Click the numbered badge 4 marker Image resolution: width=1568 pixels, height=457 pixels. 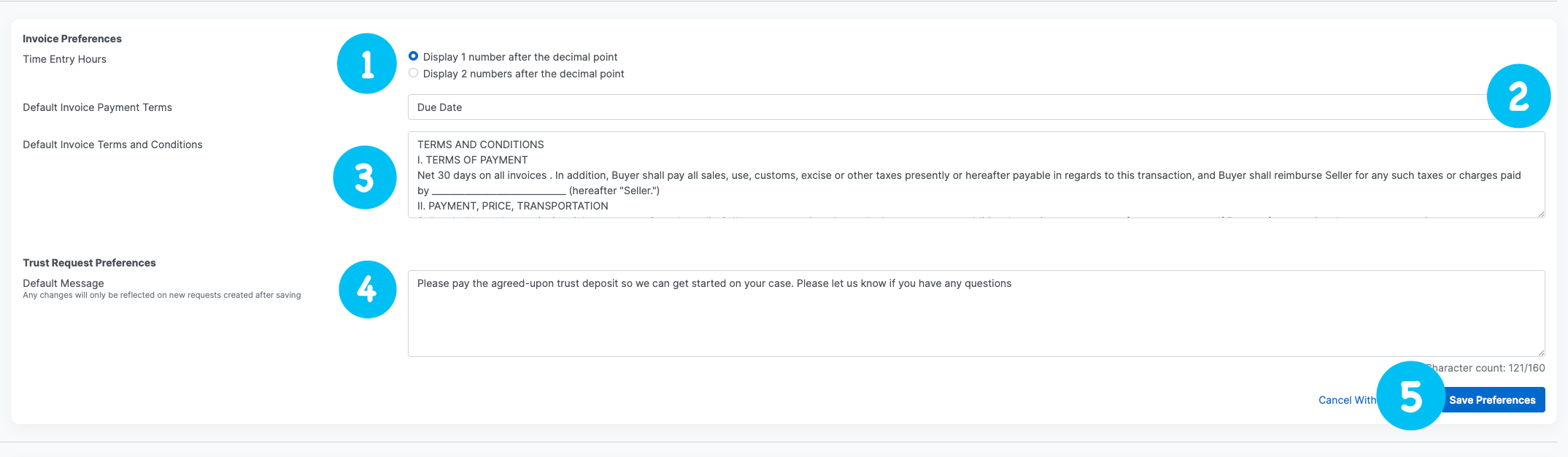click(367, 289)
